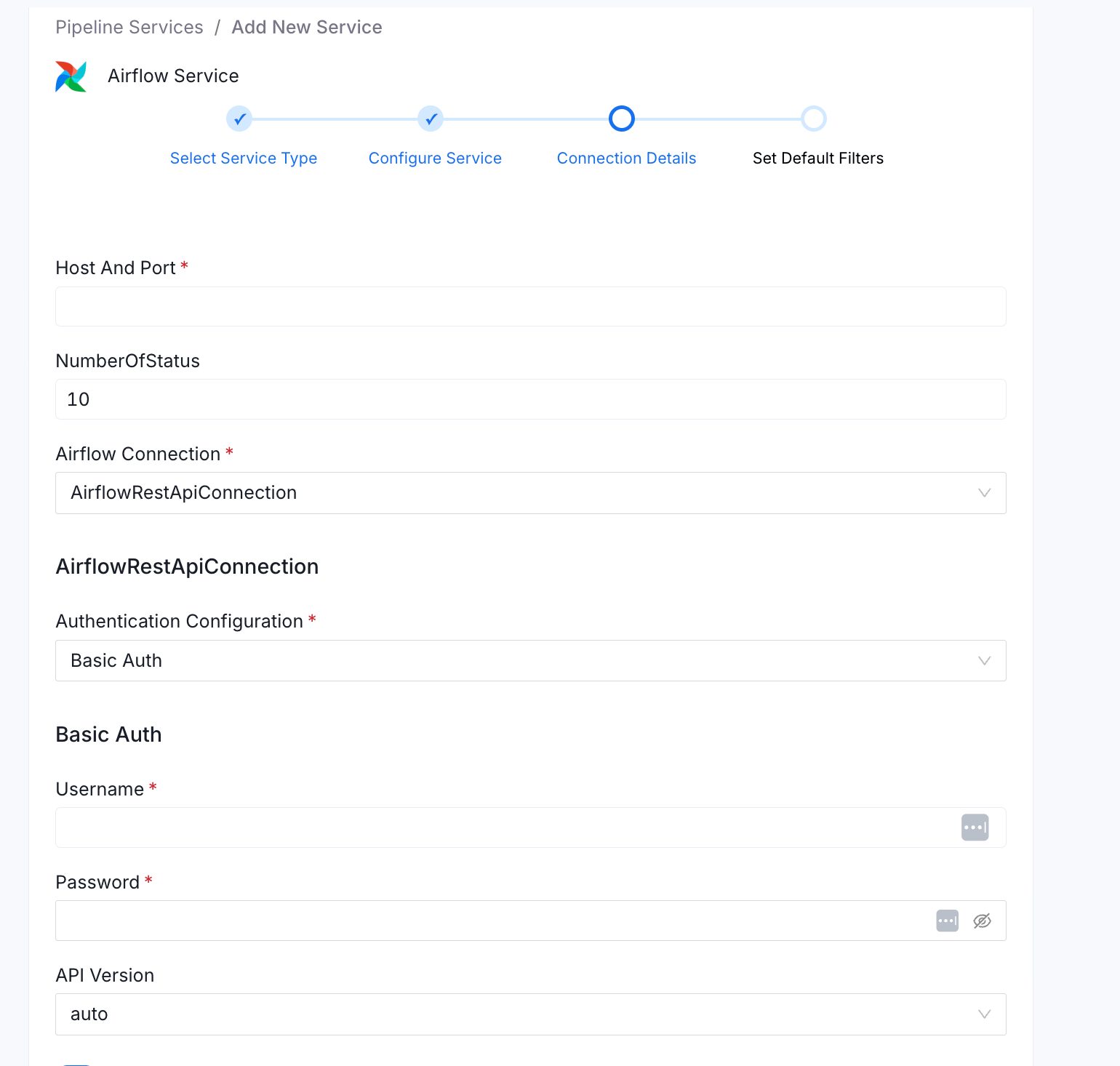Click the API Version label
The height and width of the screenshot is (1066, 1120).
point(105,975)
